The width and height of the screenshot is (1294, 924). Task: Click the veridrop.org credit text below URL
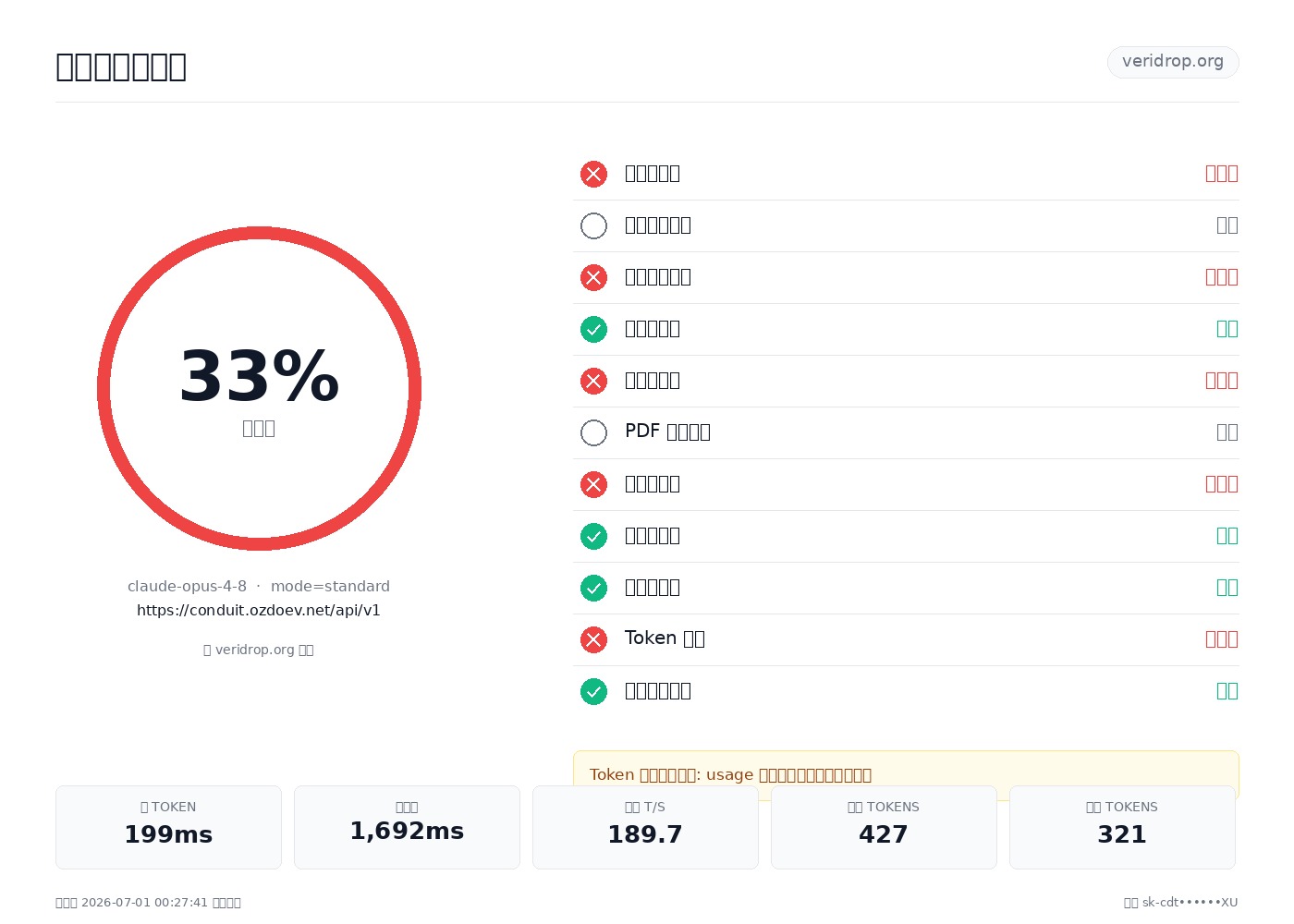click(259, 650)
